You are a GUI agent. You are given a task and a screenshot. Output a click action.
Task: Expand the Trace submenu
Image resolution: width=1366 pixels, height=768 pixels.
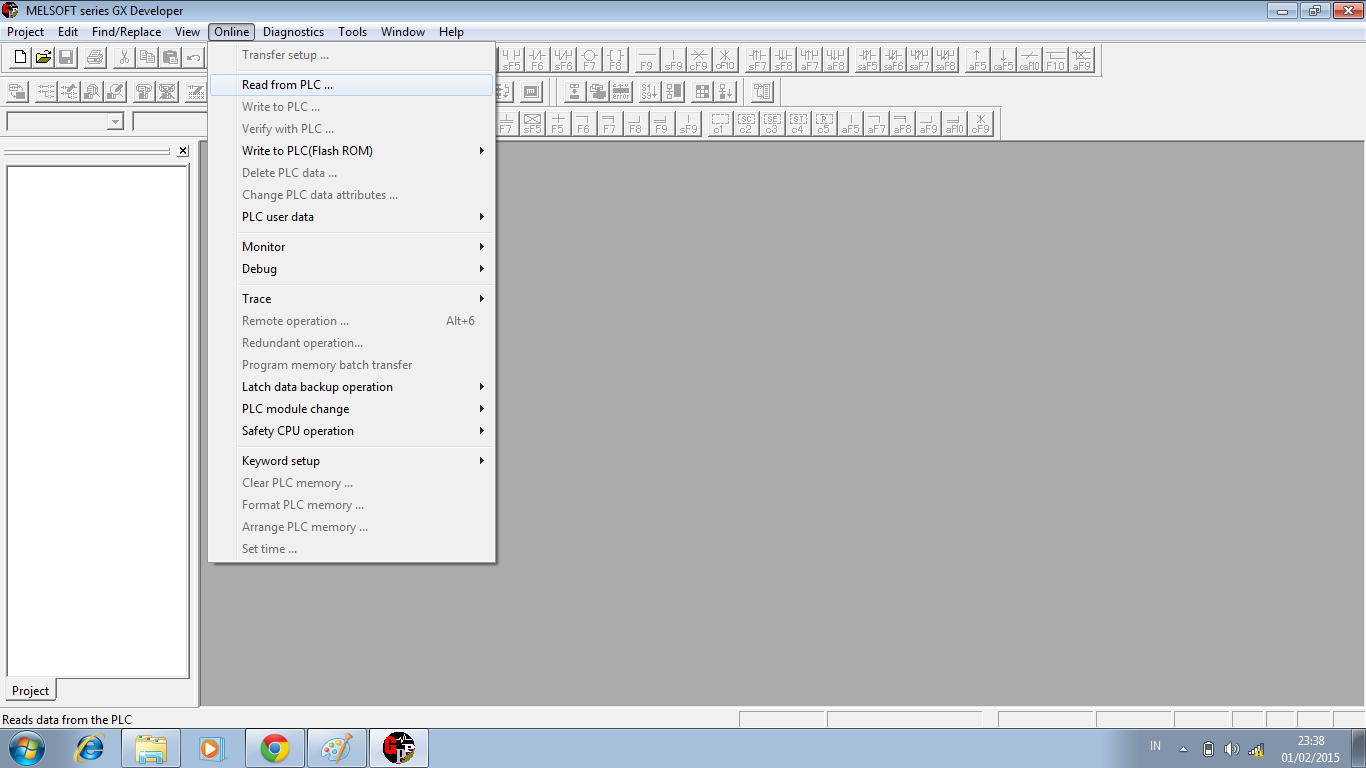click(x=352, y=299)
